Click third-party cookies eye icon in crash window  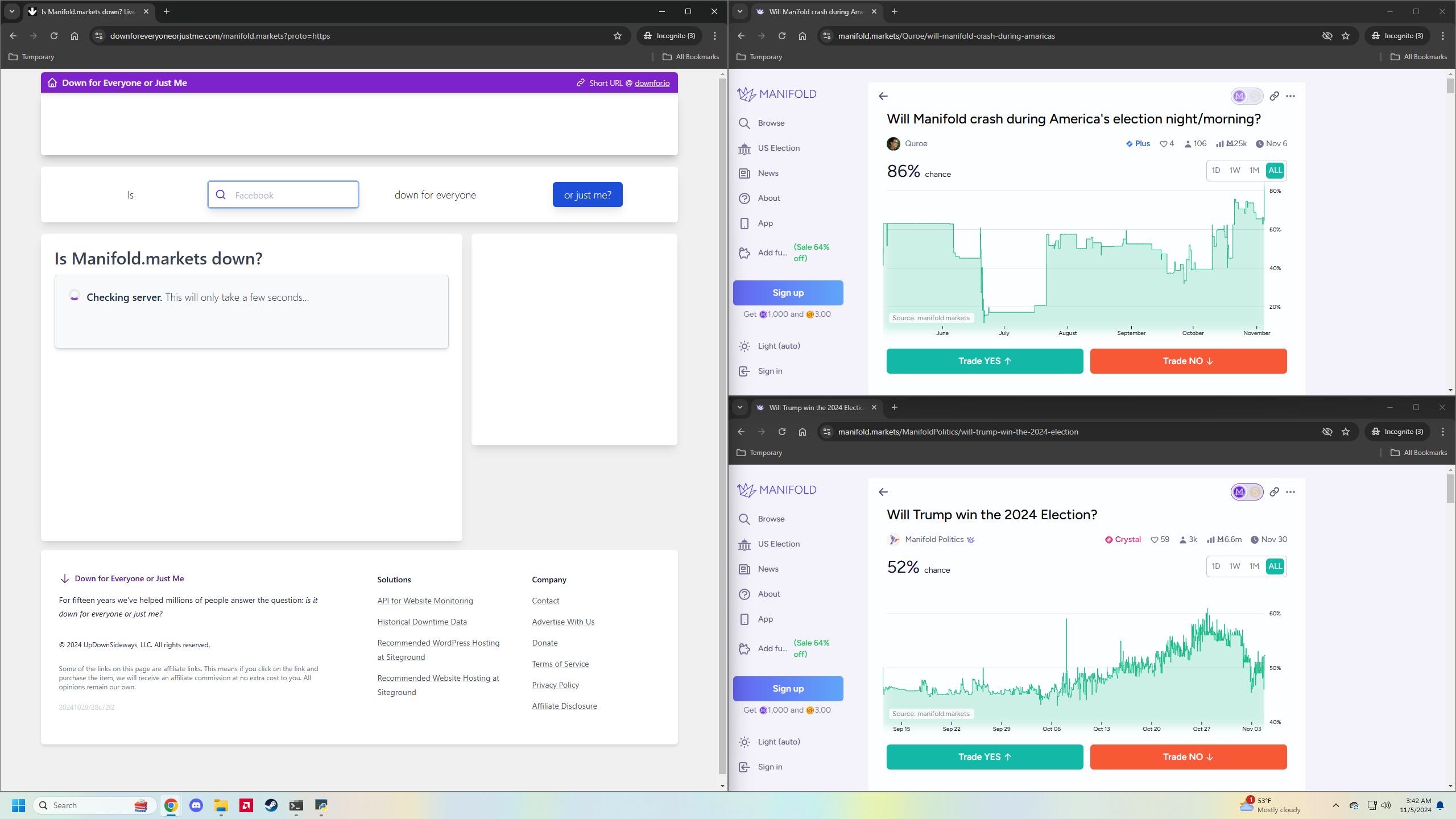point(1327,36)
